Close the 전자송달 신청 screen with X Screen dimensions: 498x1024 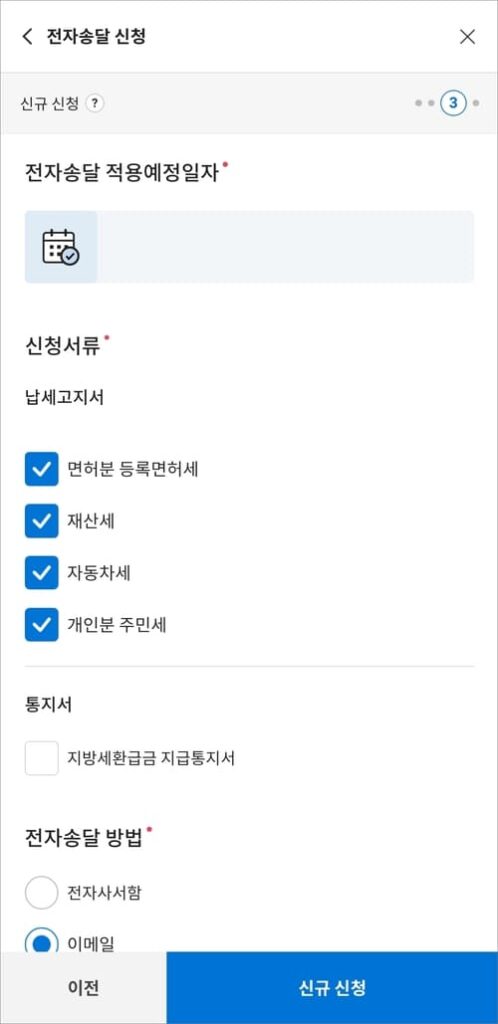[467, 37]
